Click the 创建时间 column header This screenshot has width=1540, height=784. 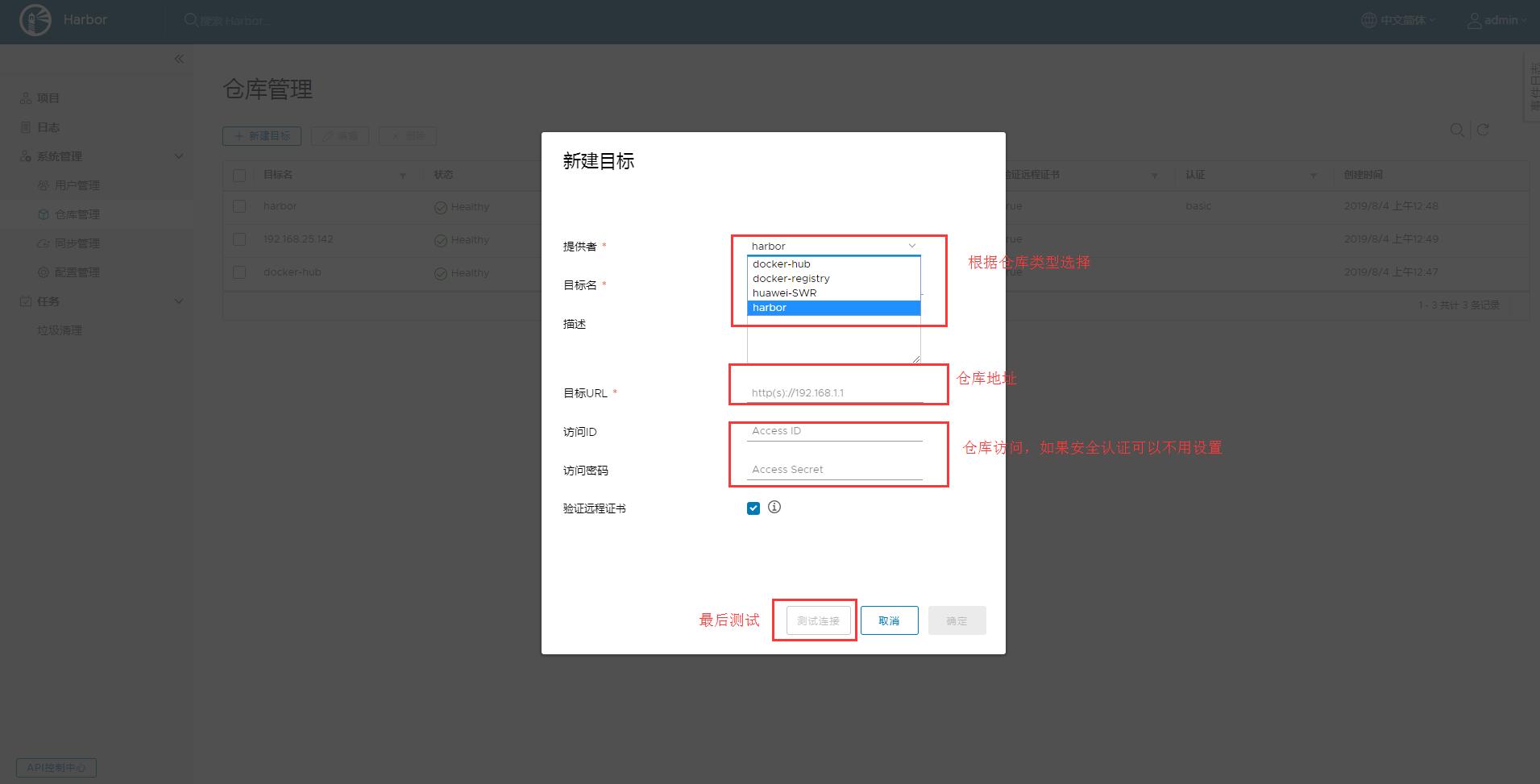(1364, 175)
